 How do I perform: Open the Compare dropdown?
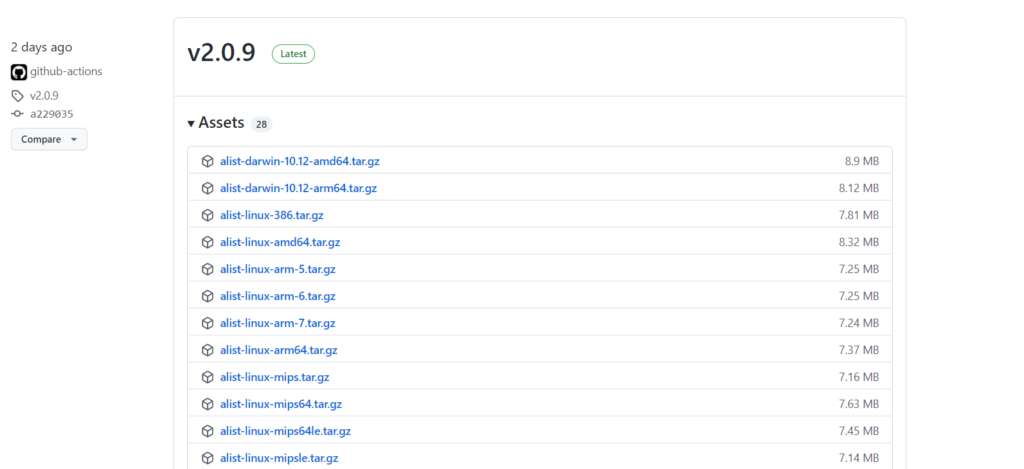click(x=48, y=139)
